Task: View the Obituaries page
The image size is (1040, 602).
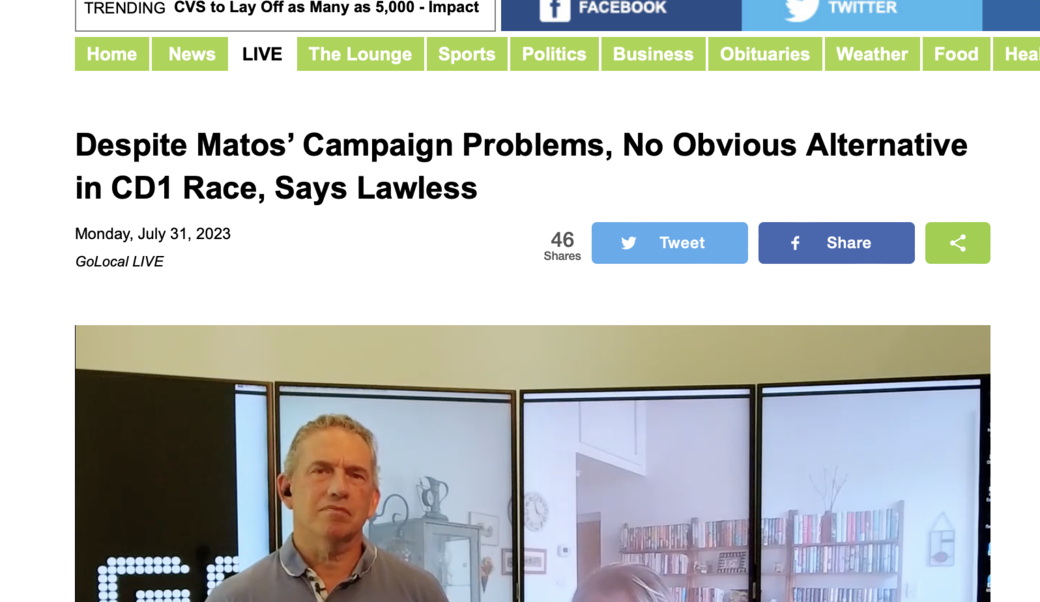Action: (x=765, y=54)
